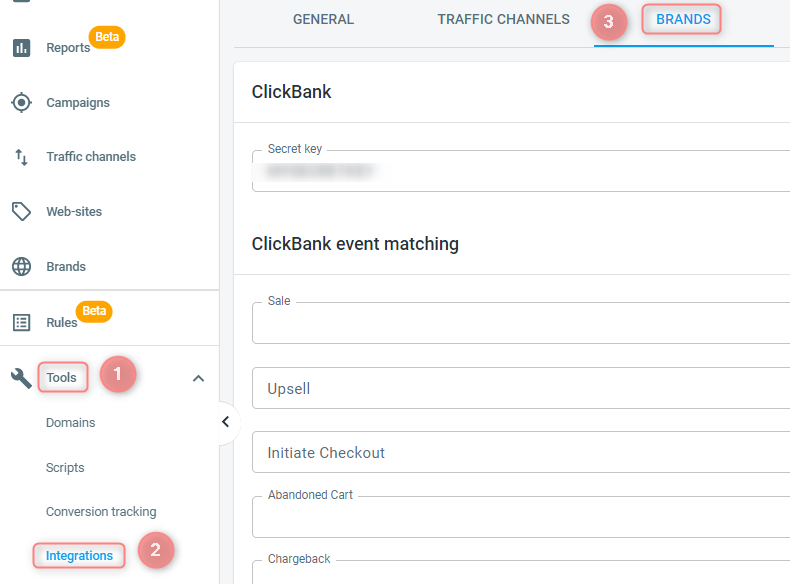
Task: Click the Reports bar chart icon
Action: coord(21,48)
